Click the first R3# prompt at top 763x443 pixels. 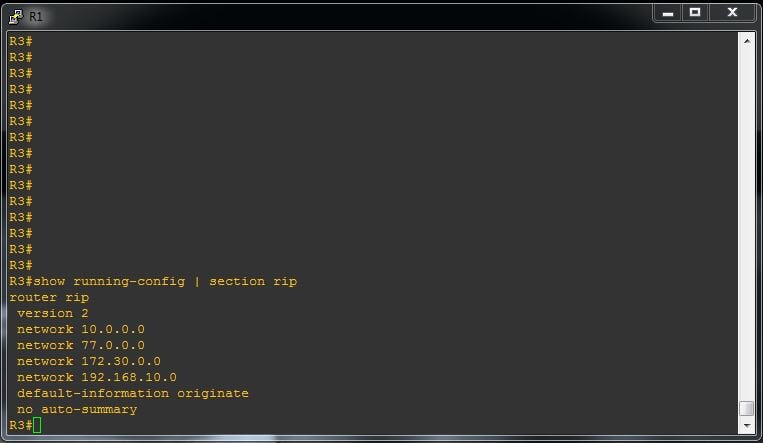click(x=20, y=41)
